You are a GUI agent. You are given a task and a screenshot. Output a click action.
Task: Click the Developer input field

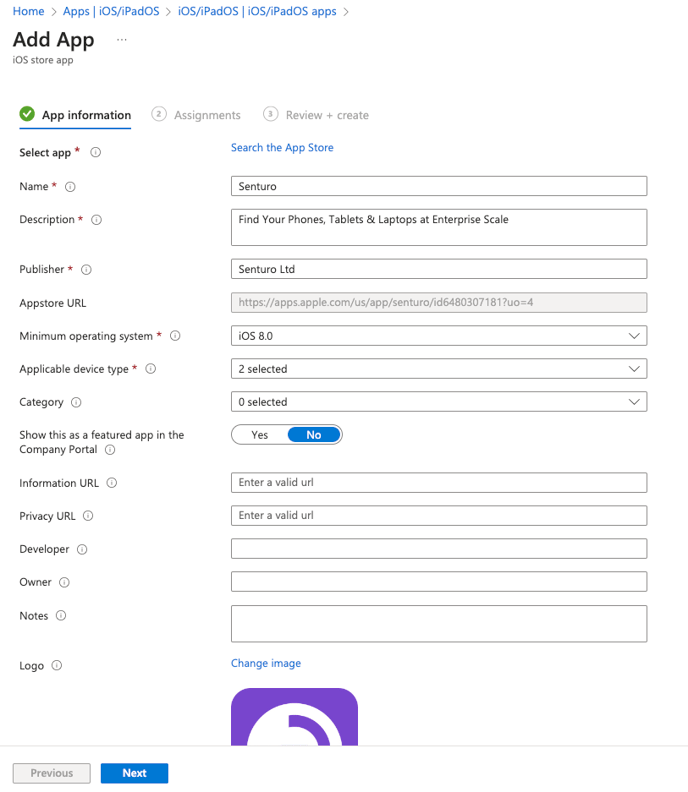click(439, 549)
